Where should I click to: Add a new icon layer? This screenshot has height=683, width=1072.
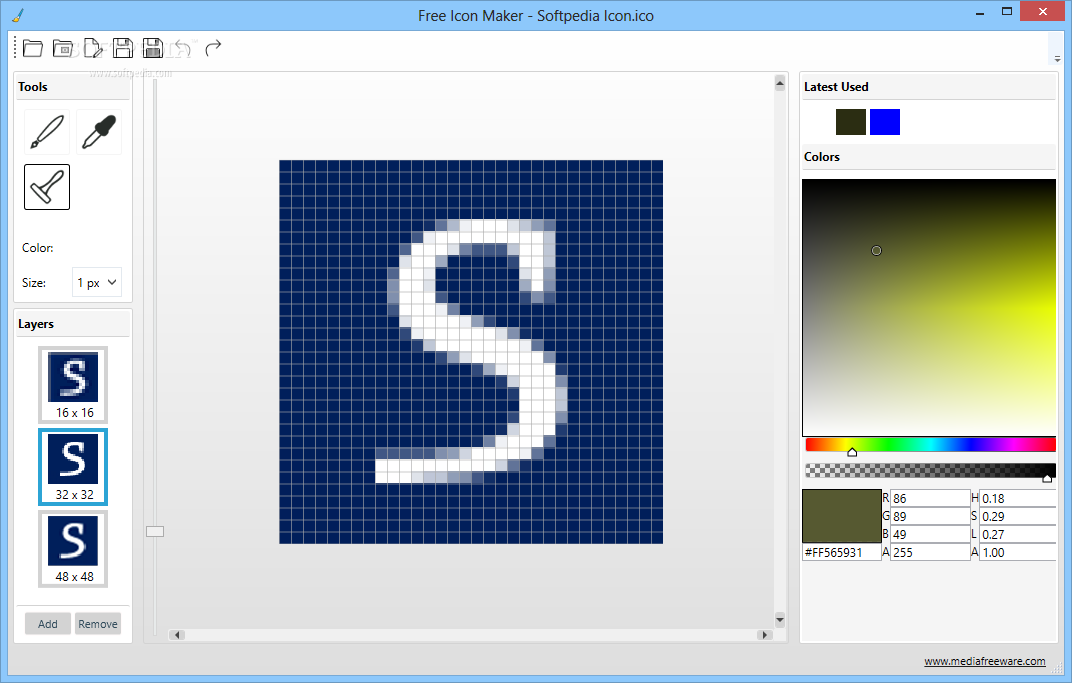point(47,623)
